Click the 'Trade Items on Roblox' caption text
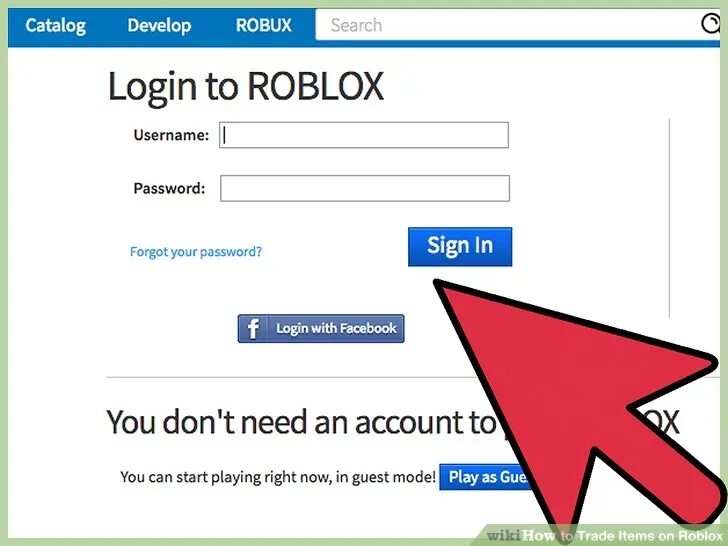Image resolution: width=728 pixels, height=546 pixels. pyautogui.click(x=650, y=536)
